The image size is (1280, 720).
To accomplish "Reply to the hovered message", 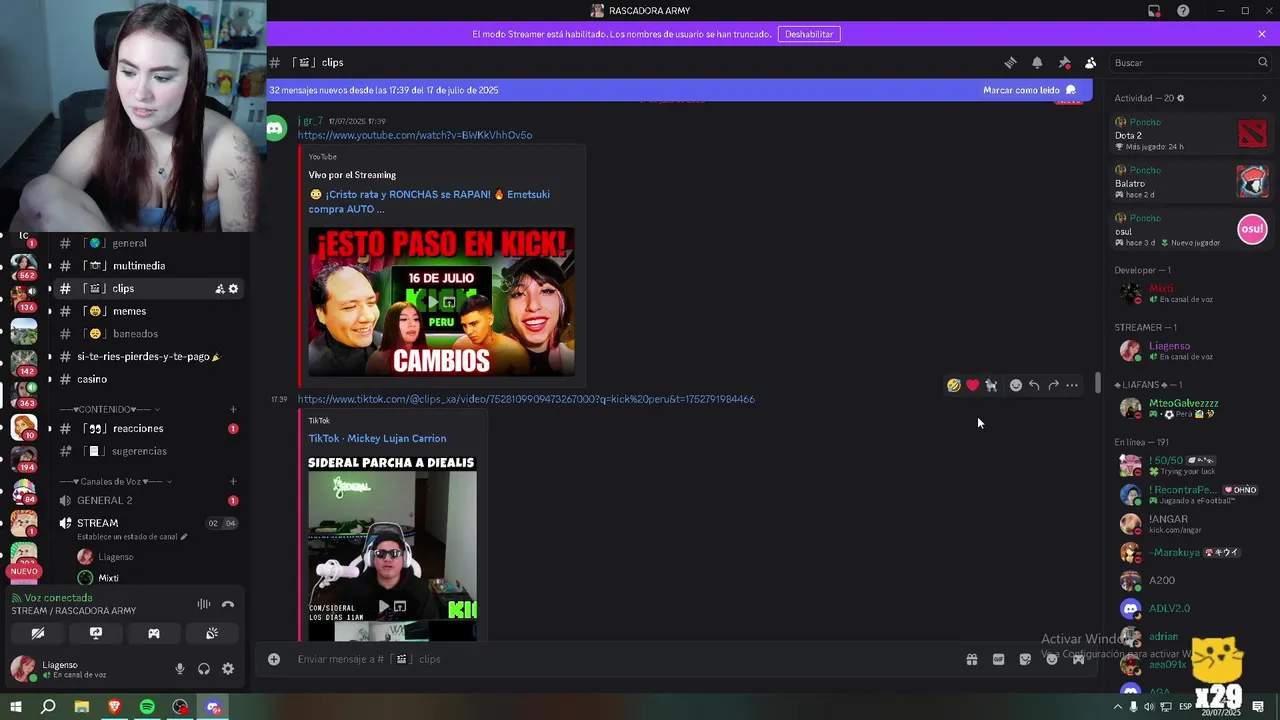I will [1034, 385].
